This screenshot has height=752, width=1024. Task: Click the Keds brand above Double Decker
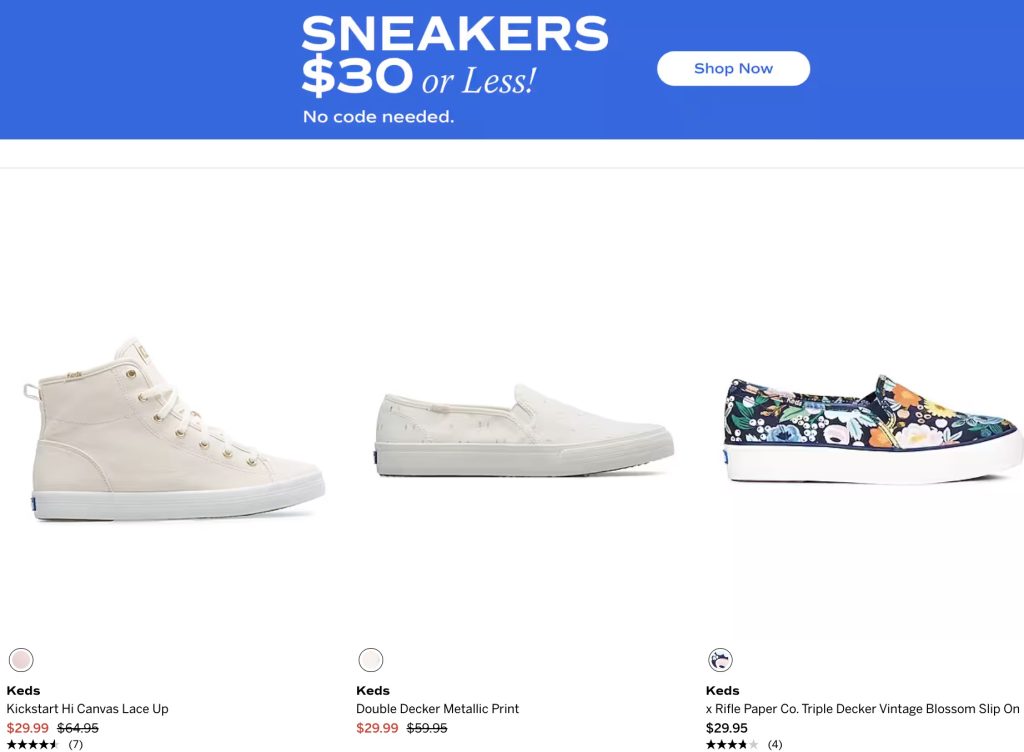pos(373,691)
